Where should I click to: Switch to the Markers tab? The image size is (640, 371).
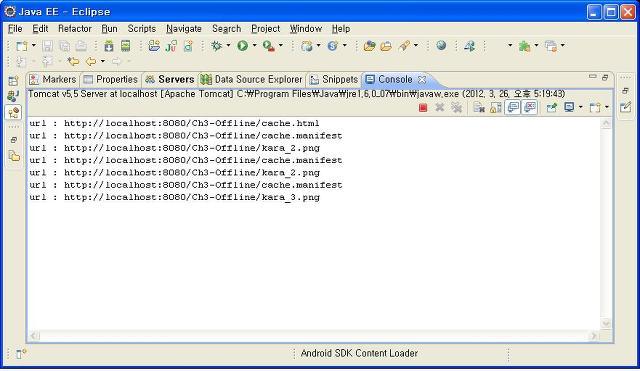[x=53, y=80]
